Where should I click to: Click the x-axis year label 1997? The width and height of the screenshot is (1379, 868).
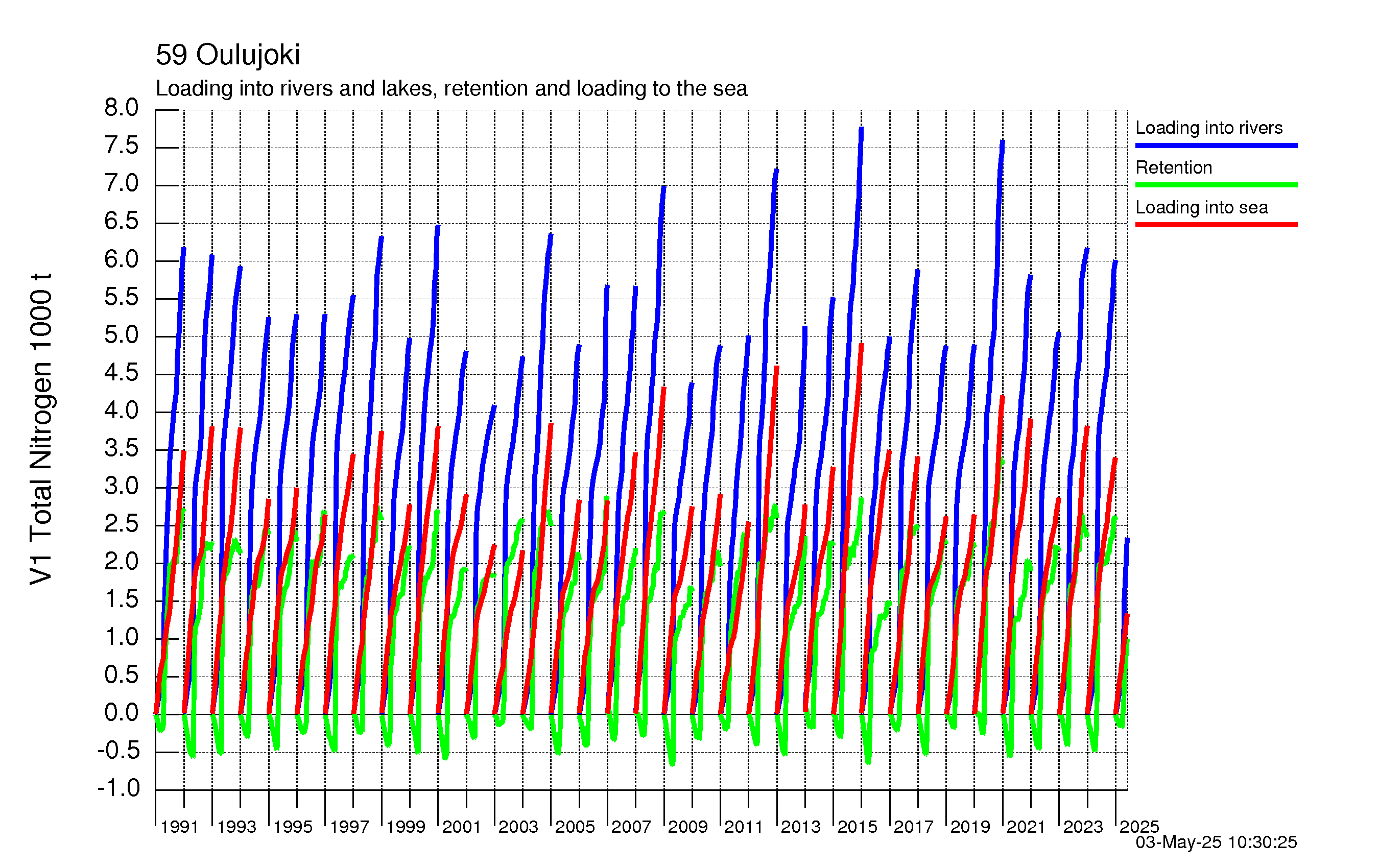click(x=349, y=827)
